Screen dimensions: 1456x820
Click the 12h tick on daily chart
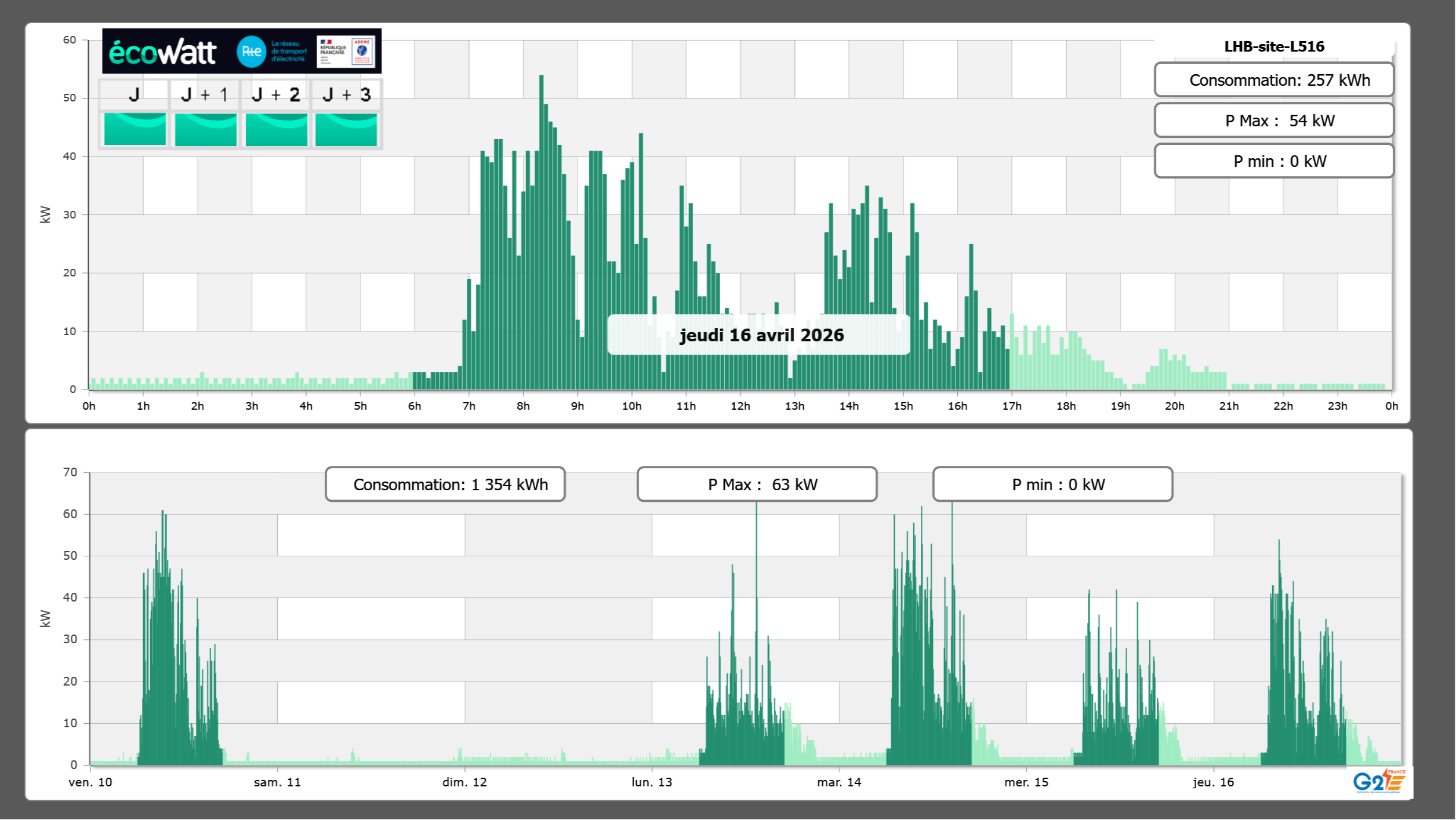coord(740,406)
